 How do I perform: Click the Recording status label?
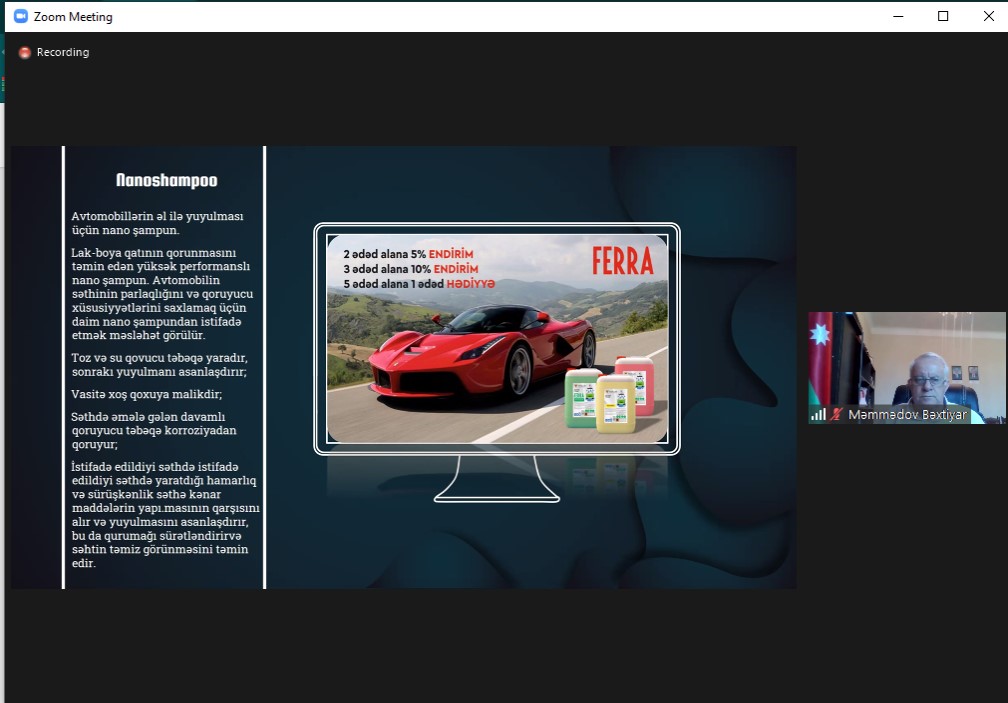(x=63, y=53)
